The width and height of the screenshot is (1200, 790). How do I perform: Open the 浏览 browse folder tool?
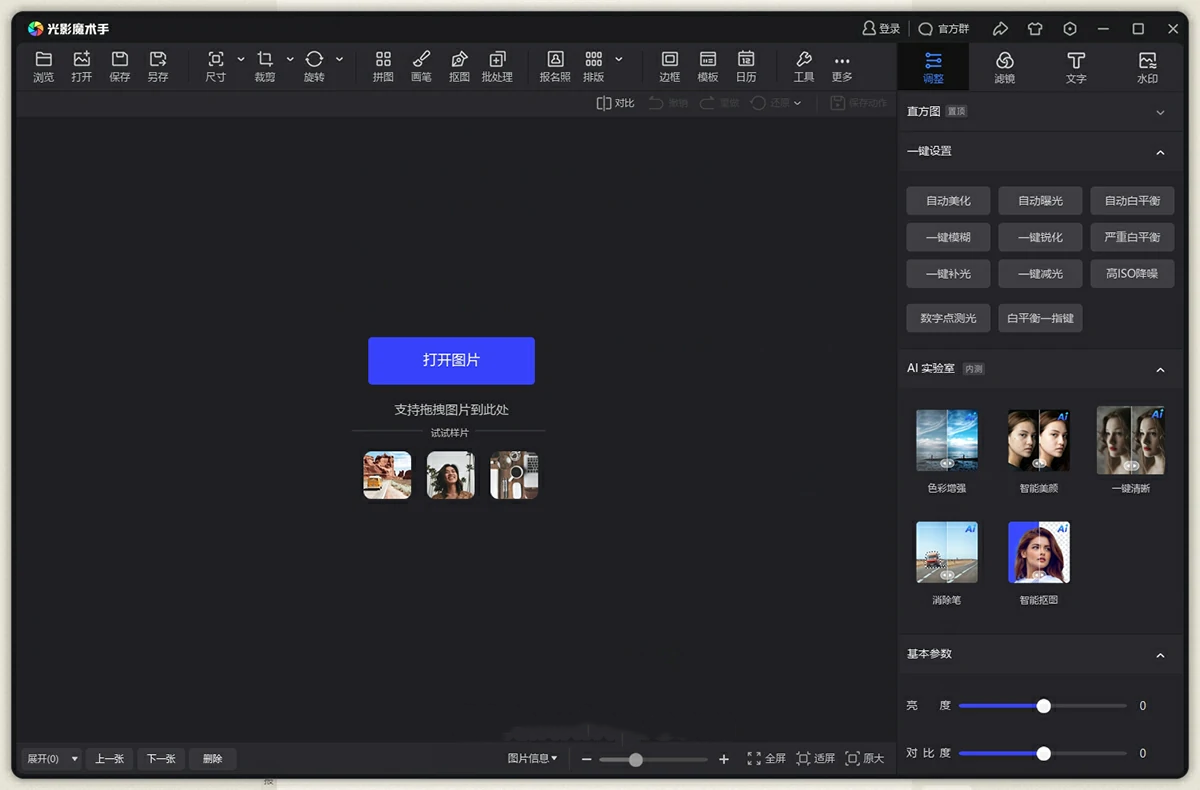coord(43,67)
